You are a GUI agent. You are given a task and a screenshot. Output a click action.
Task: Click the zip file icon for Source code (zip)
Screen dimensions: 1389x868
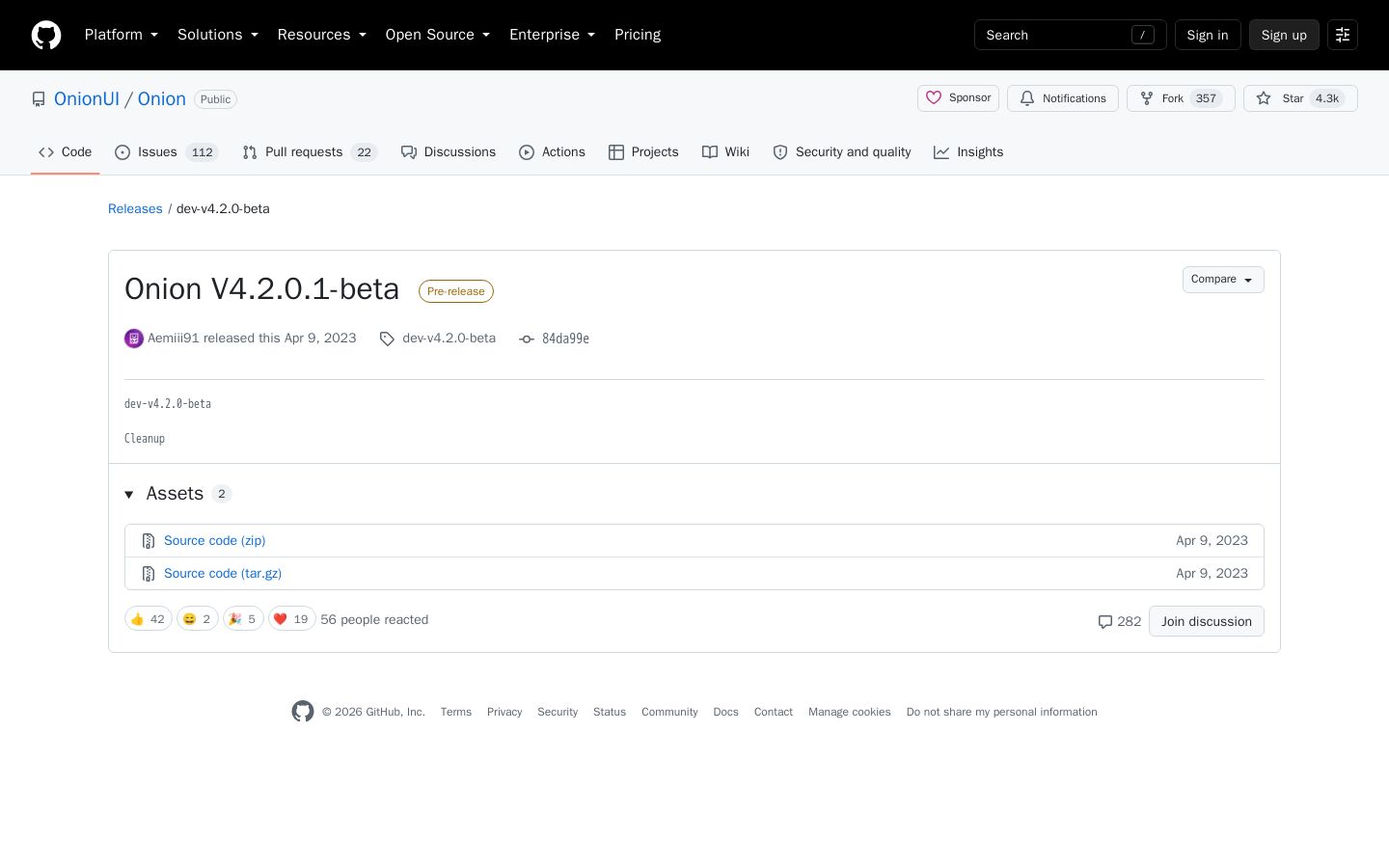point(149,541)
